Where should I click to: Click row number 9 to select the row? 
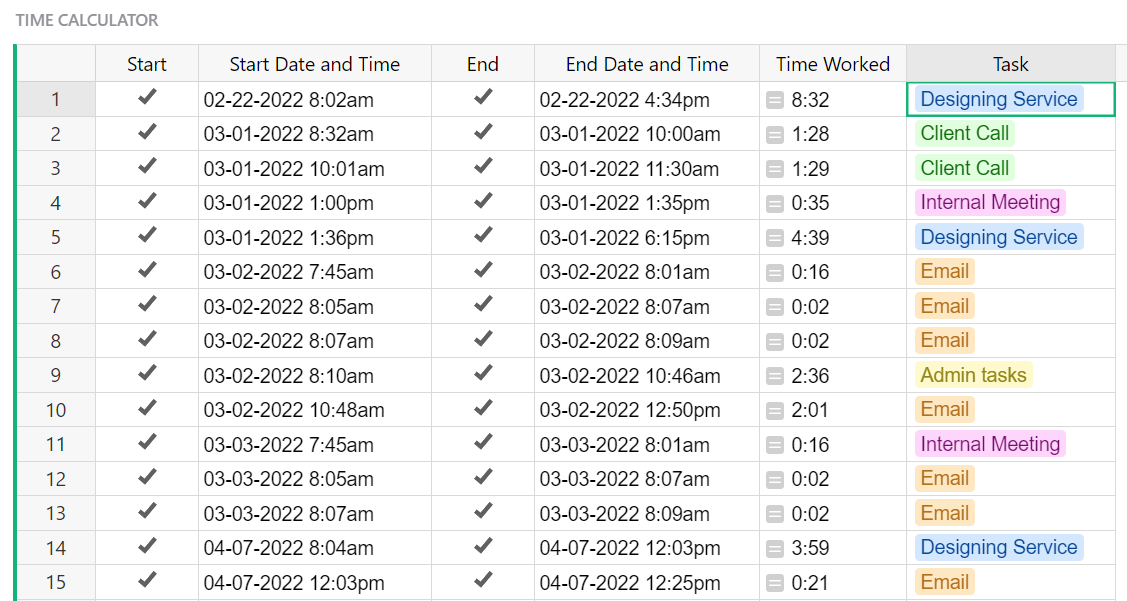tap(55, 375)
